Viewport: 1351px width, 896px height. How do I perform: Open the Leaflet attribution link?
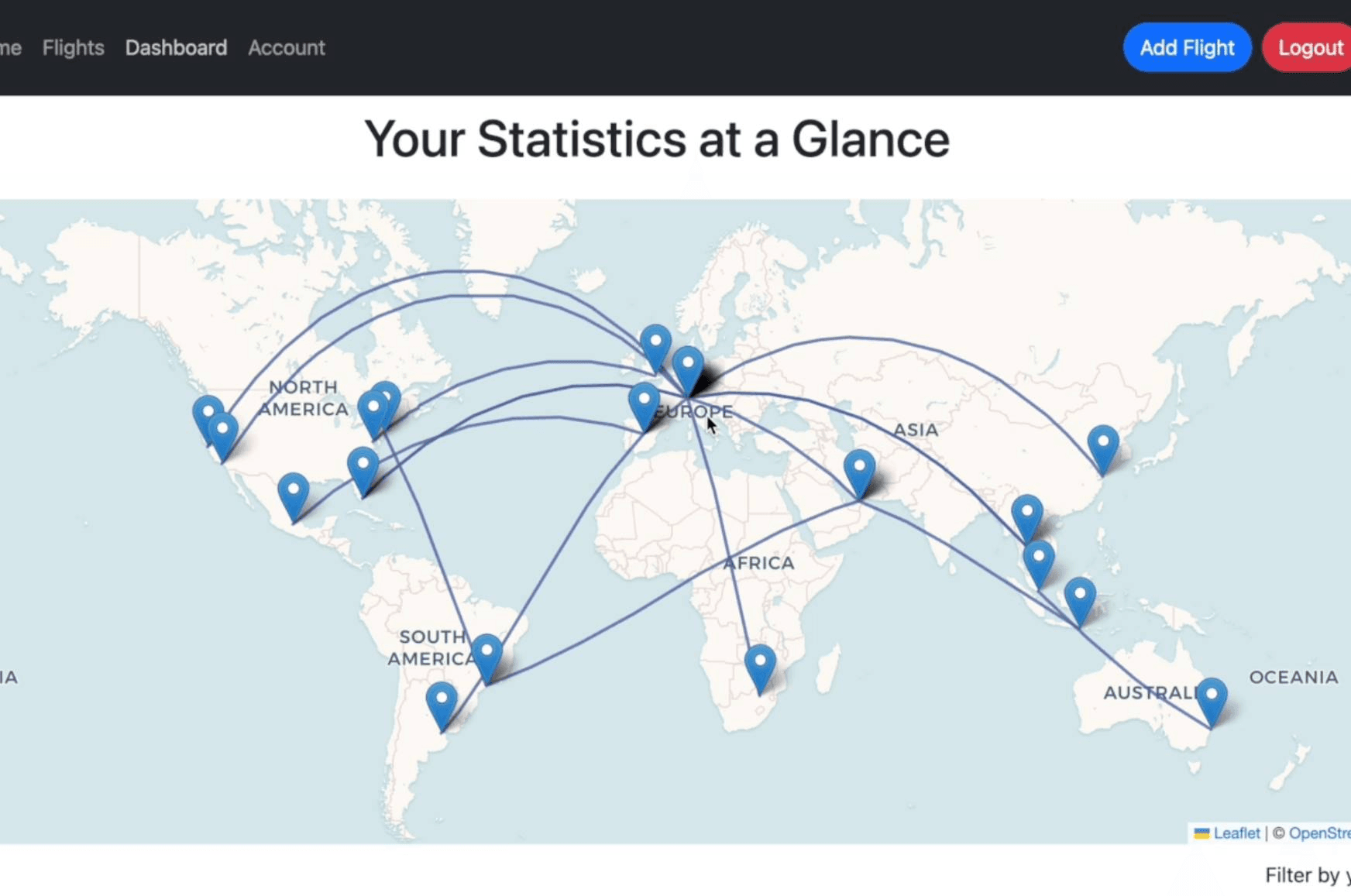pos(1236,833)
